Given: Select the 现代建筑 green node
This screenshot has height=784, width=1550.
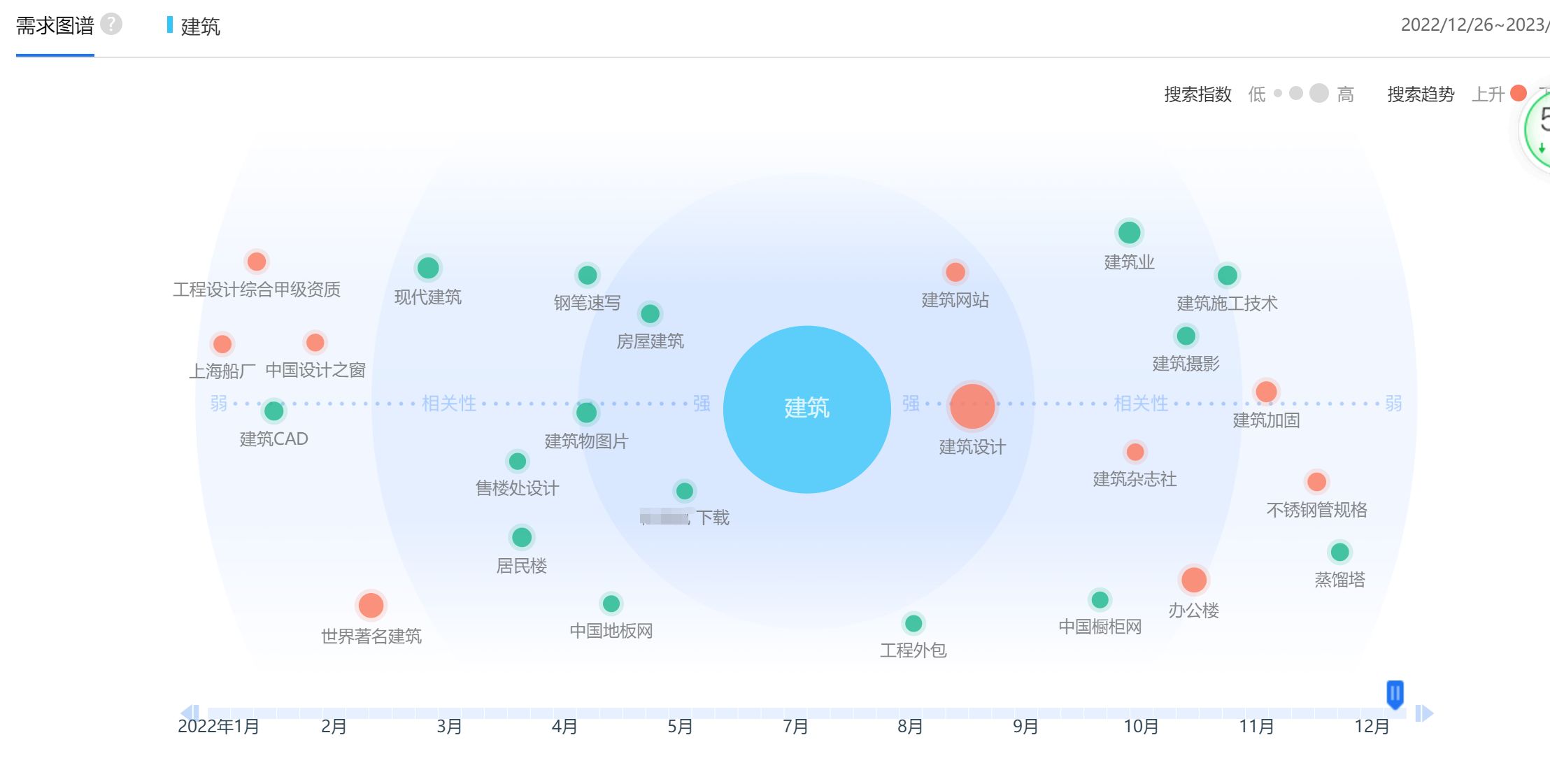Looking at the screenshot, I should point(427,268).
